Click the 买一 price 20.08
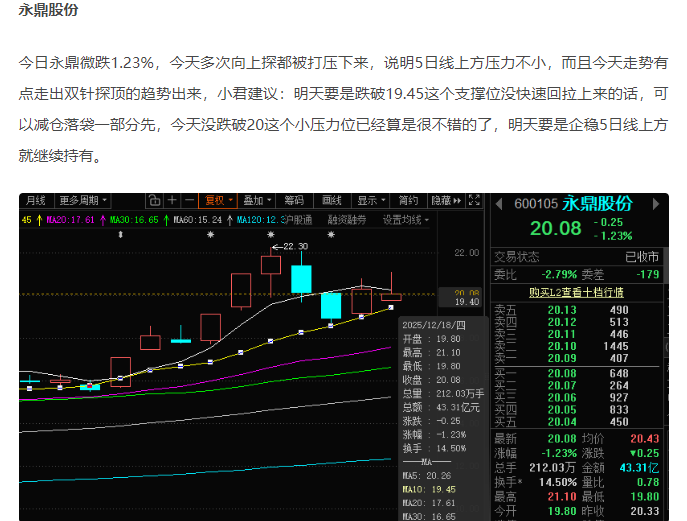This screenshot has height=521, width=687. click(x=562, y=373)
